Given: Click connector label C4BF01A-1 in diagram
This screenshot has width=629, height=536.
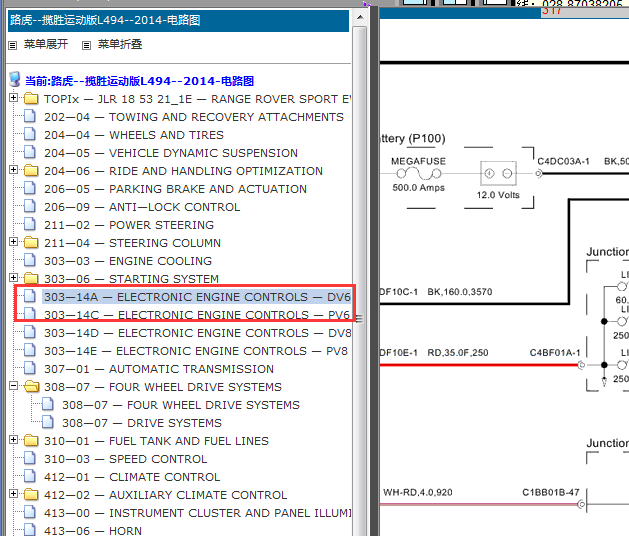Looking at the screenshot, I should [555, 353].
